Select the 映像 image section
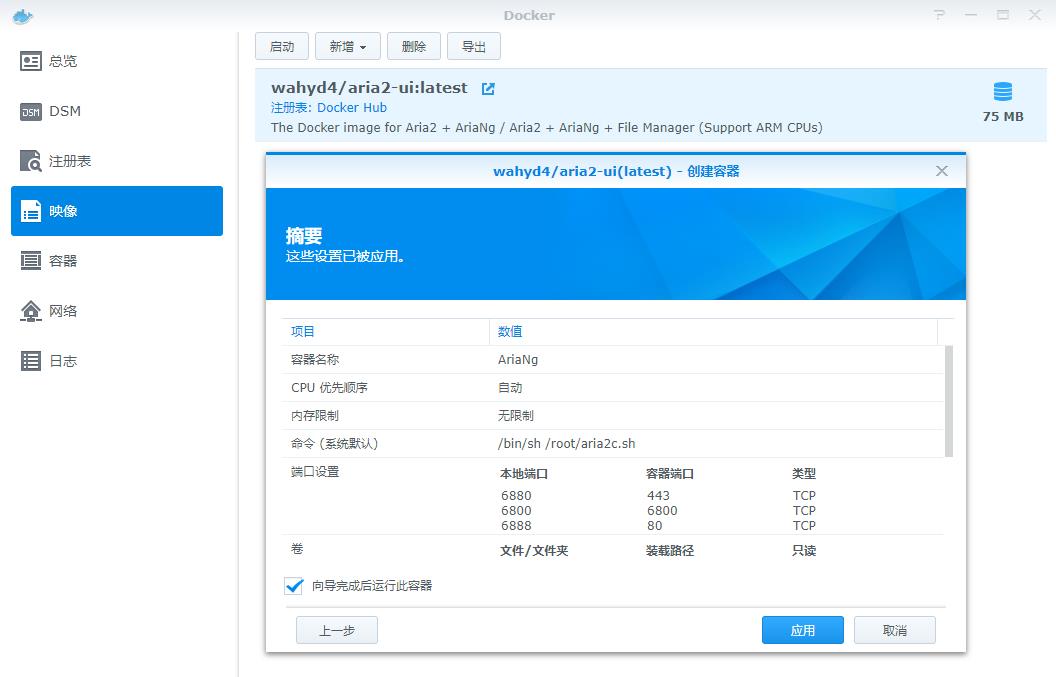This screenshot has height=677, width=1056. point(117,211)
